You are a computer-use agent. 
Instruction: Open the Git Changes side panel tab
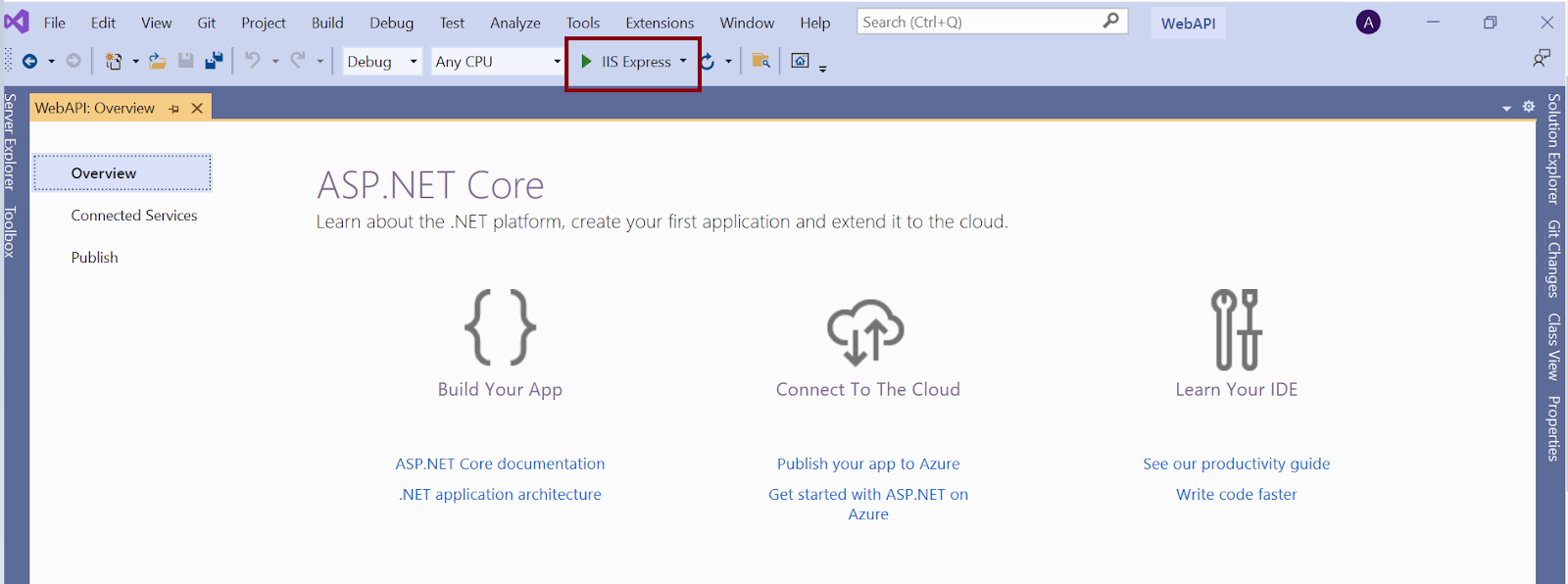pos(1553,259)
